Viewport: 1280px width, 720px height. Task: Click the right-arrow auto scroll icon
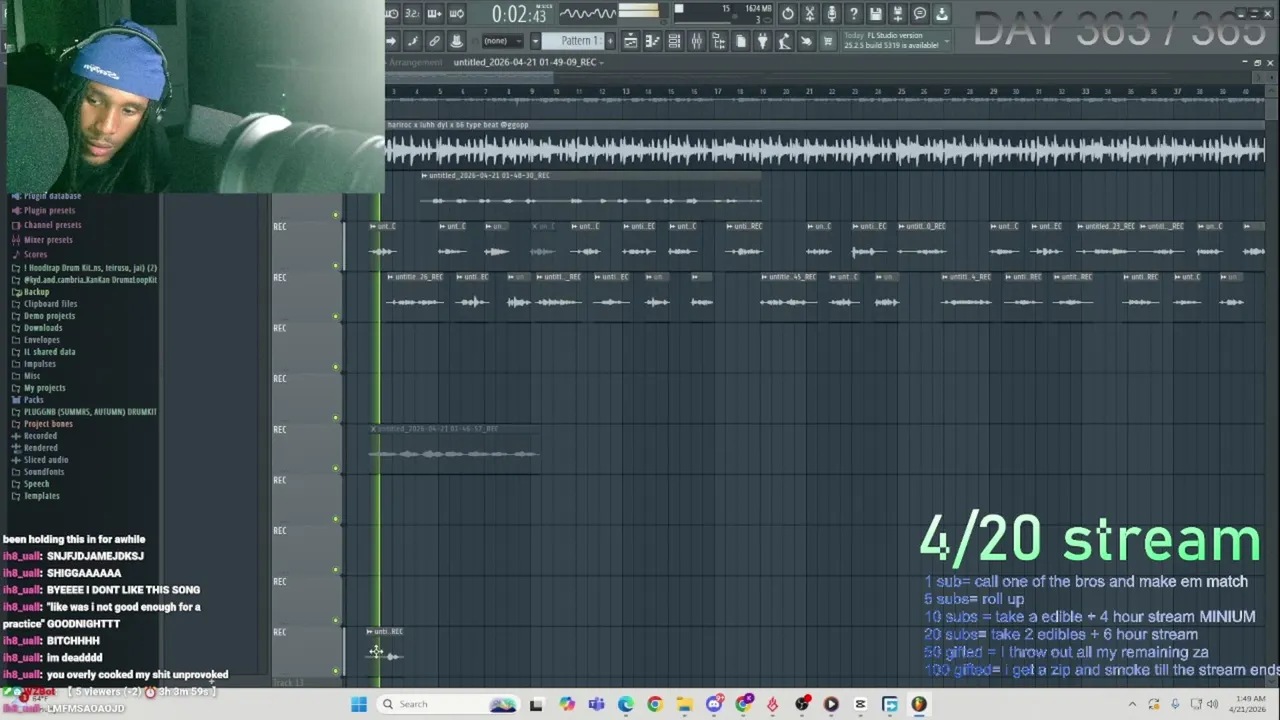click(x=391, y=41)
